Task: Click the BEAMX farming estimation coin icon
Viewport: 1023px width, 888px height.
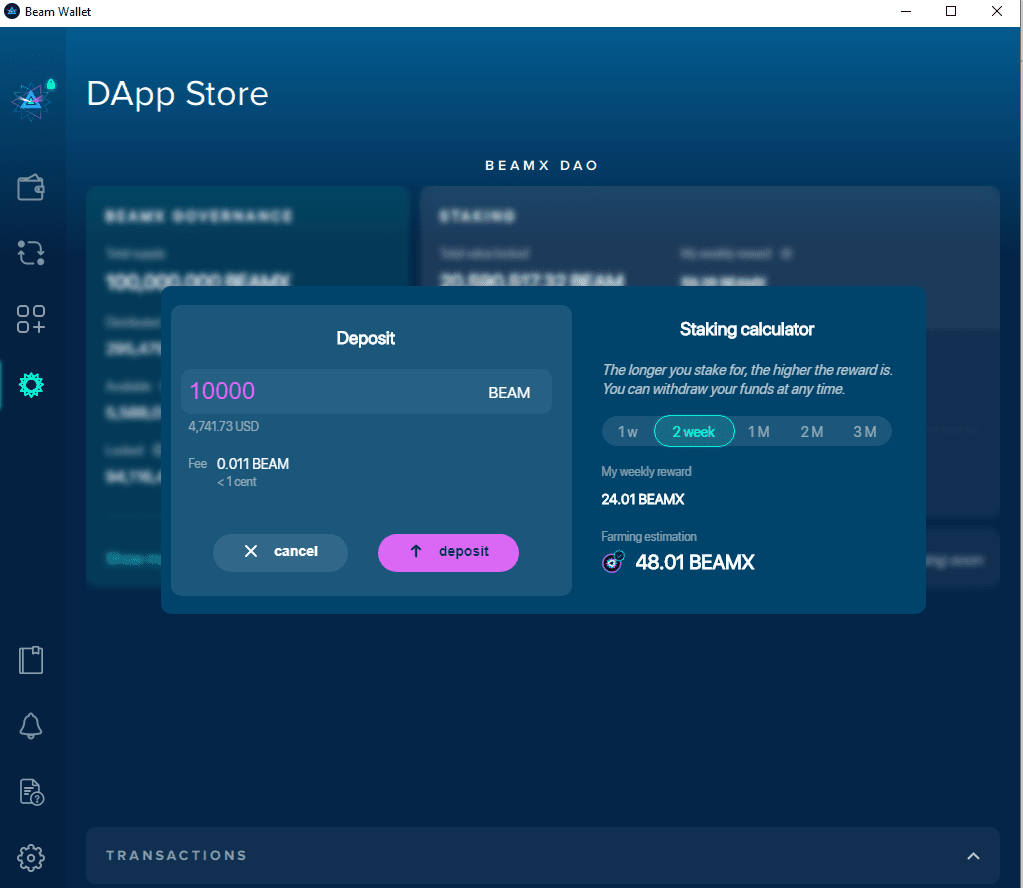Action: click(x=613, y=562)
